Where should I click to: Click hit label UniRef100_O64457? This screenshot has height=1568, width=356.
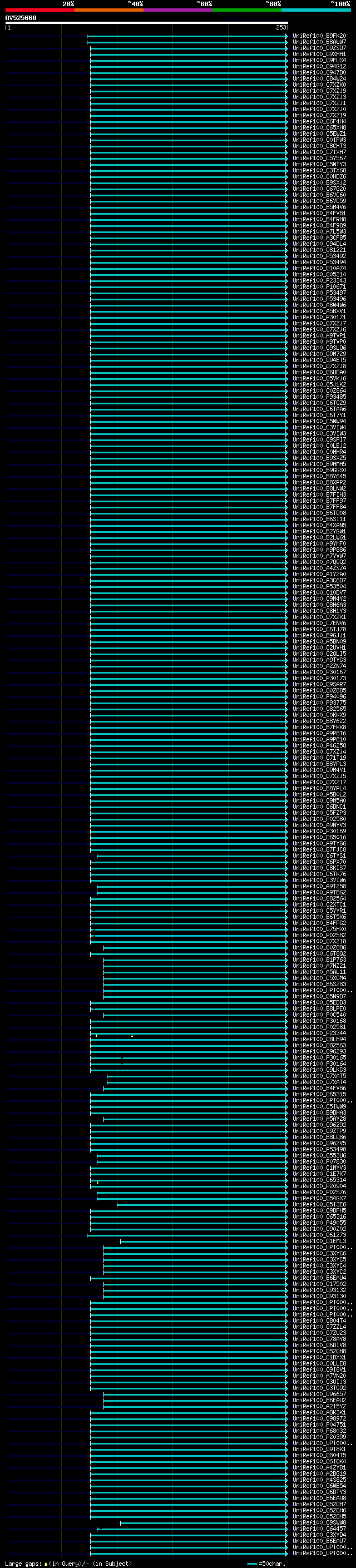(319, 1529)
